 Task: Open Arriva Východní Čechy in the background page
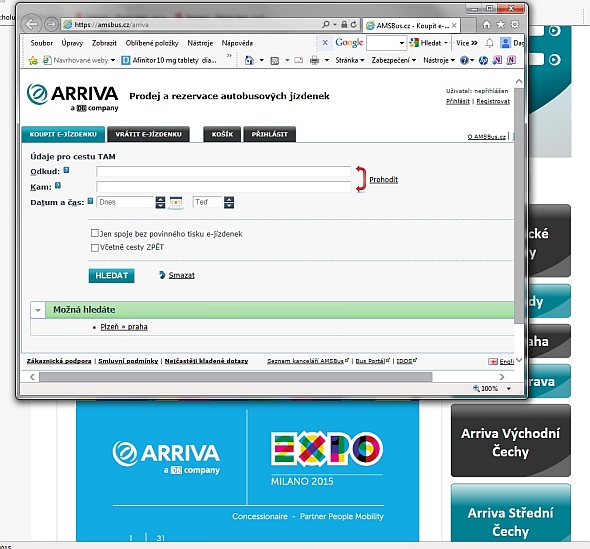(x=511, y=441)
